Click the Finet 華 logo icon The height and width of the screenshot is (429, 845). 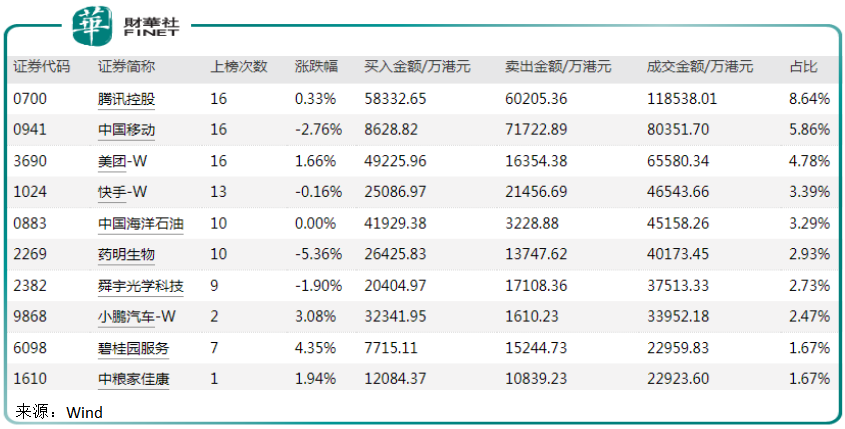[93, 25]
